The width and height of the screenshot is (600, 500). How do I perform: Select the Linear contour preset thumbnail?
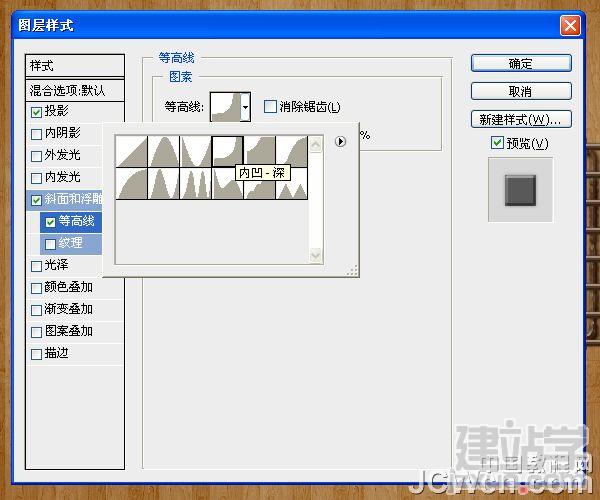132,151
